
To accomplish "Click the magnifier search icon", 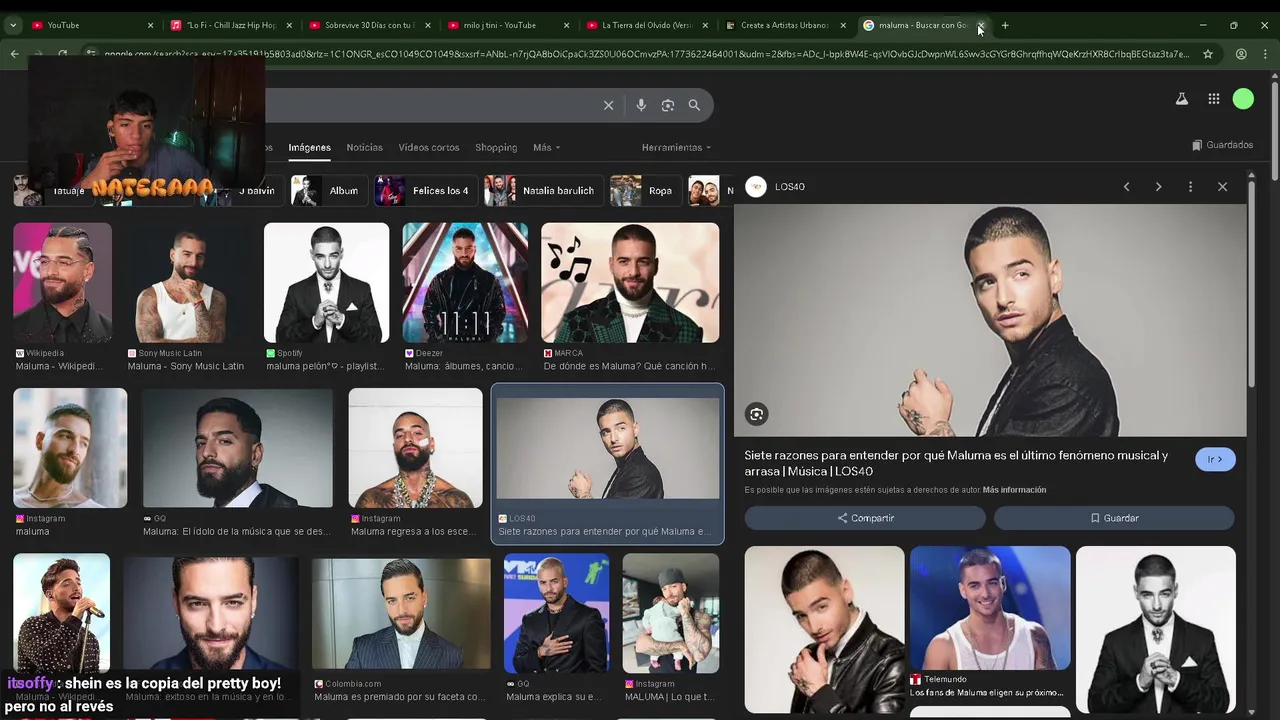I will pos(694,105).
